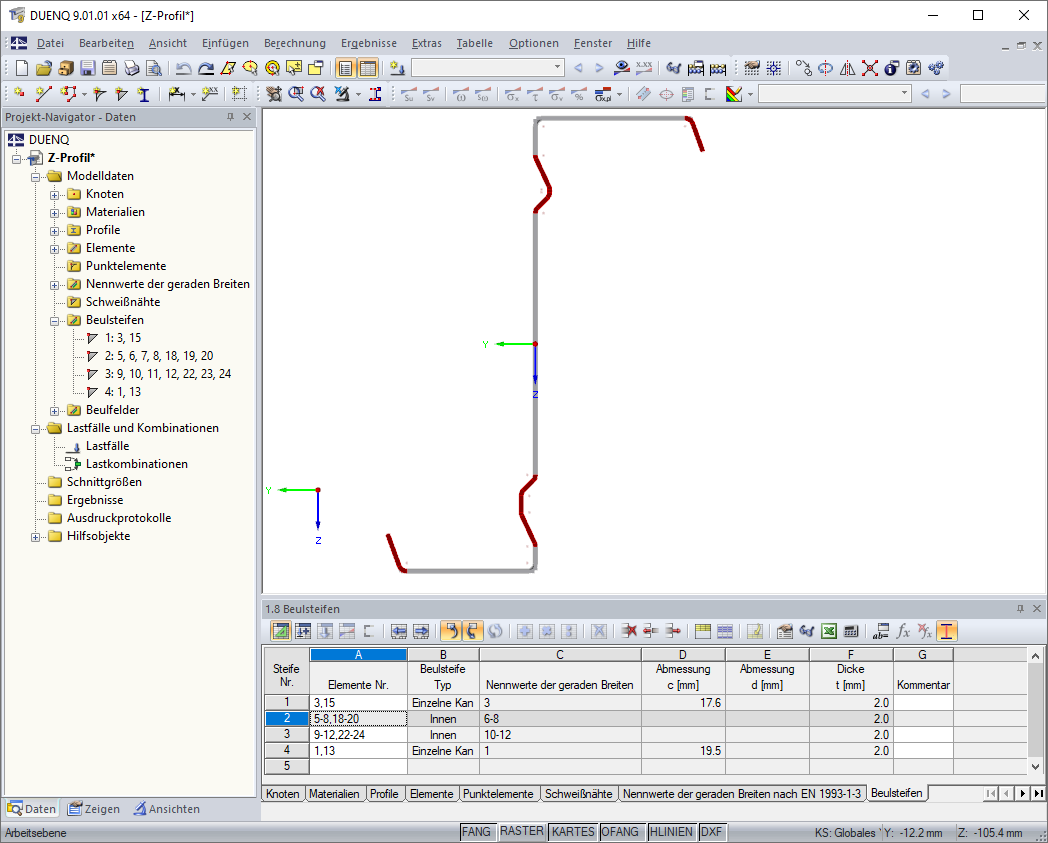
Task: Toggle RASTER grid display
Action: click(x=522, y=831)
